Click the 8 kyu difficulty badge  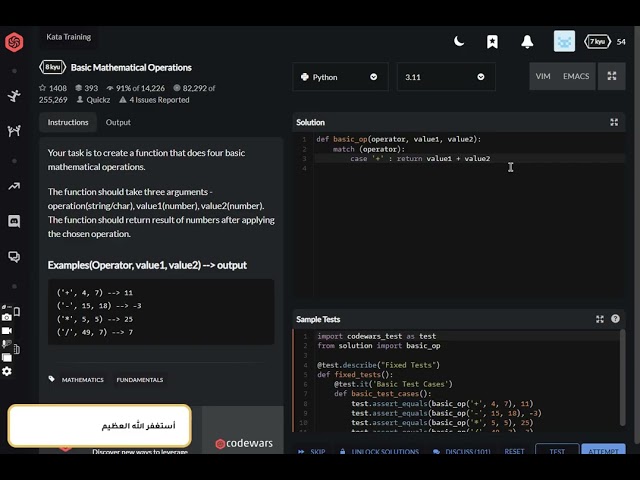pos(52,67)
